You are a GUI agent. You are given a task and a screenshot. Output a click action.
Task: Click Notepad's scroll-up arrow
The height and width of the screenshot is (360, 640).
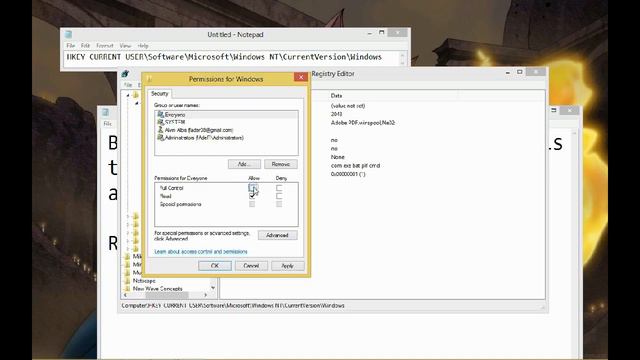pos(402,55)
